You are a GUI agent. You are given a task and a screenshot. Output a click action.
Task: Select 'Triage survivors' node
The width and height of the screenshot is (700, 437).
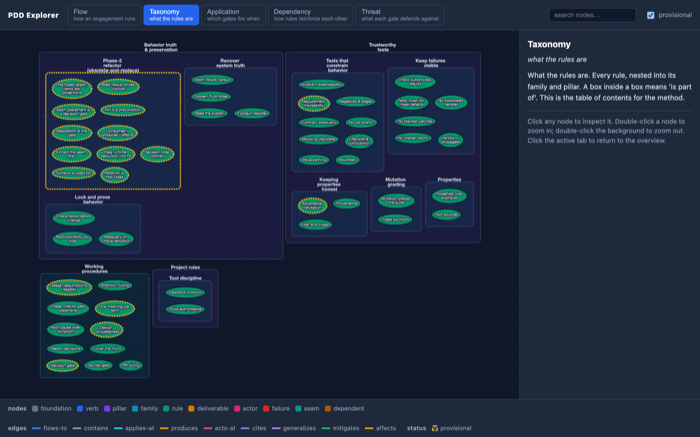point(395,219)
